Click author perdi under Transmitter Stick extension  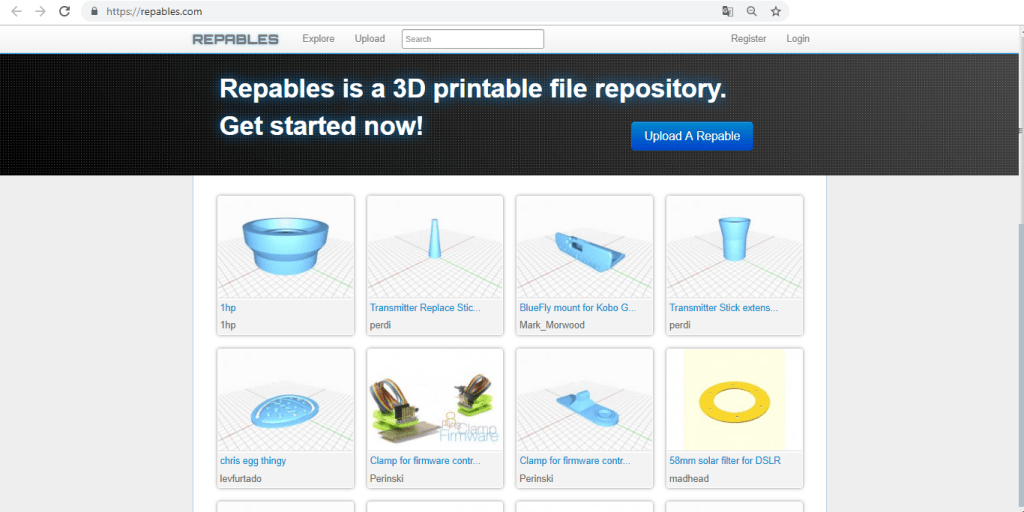coord(680,325)
